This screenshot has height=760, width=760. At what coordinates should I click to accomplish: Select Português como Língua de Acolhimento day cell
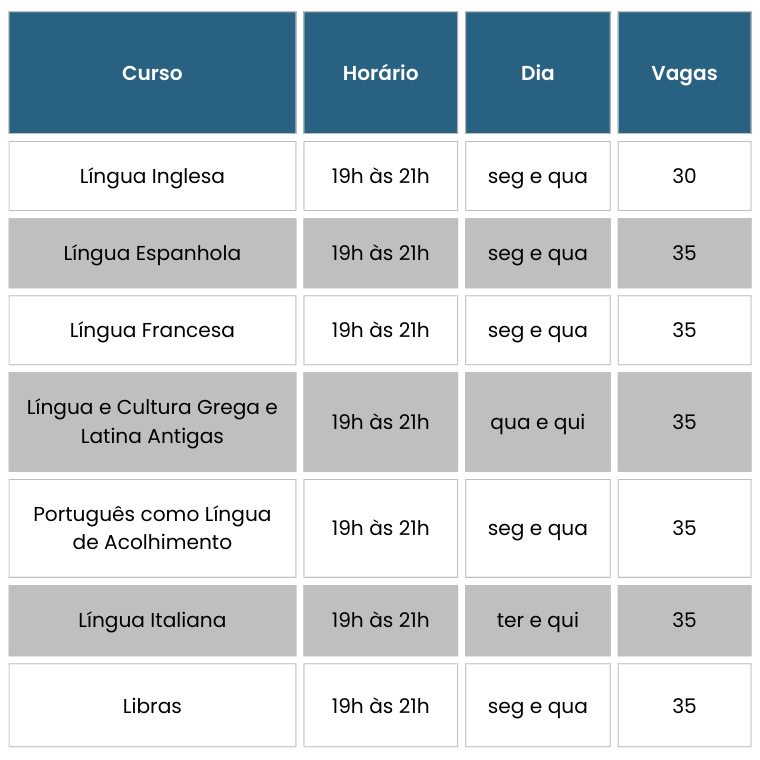click(537, 528)
